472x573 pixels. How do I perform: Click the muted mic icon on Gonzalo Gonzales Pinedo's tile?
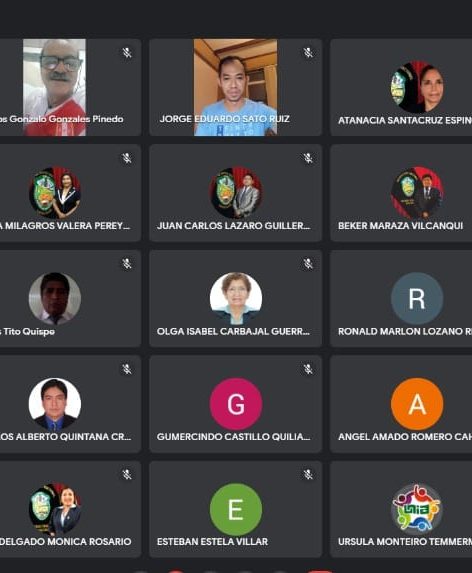(x=127, y=53)
